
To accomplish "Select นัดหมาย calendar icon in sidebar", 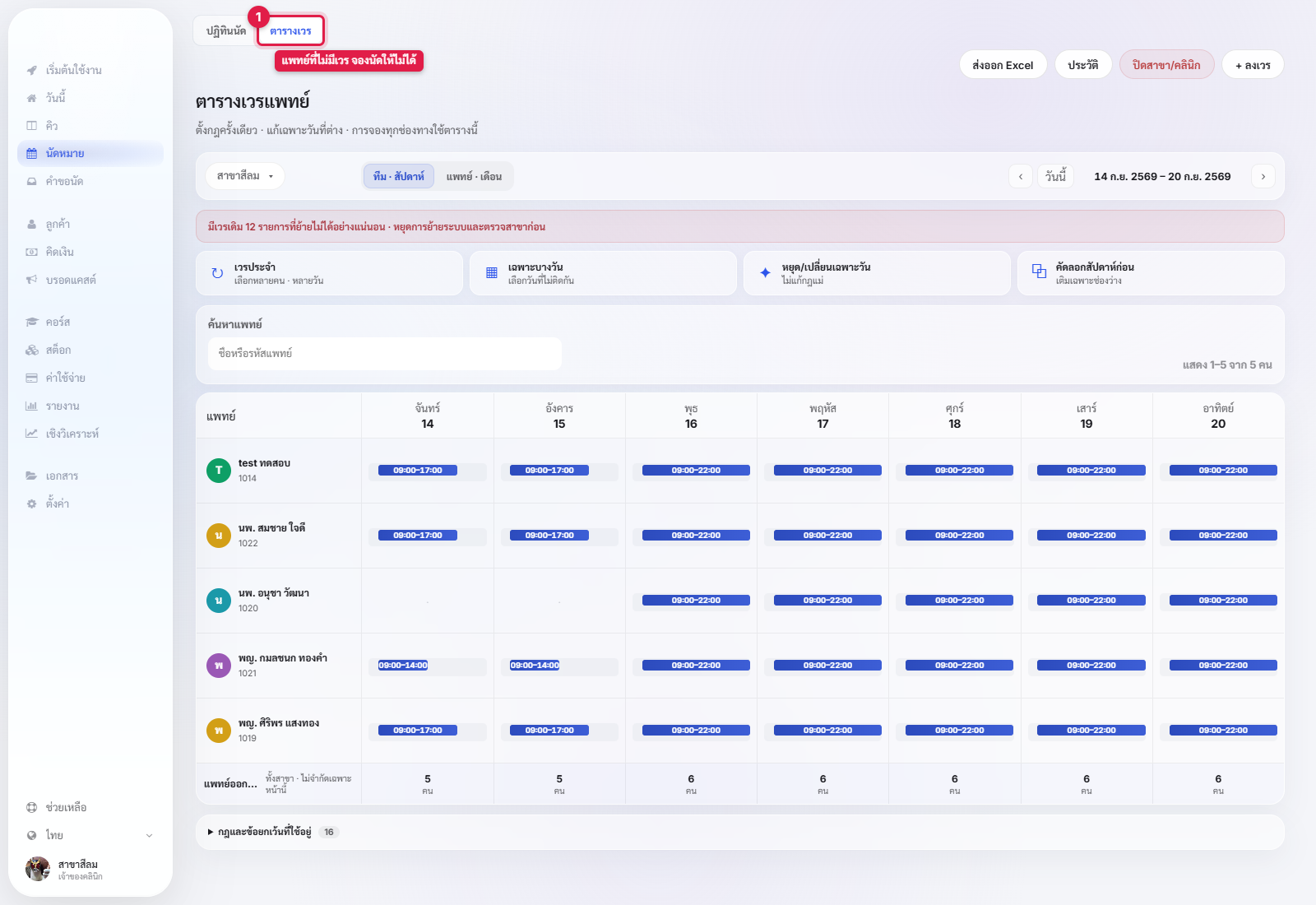I will tap(31, 154).
